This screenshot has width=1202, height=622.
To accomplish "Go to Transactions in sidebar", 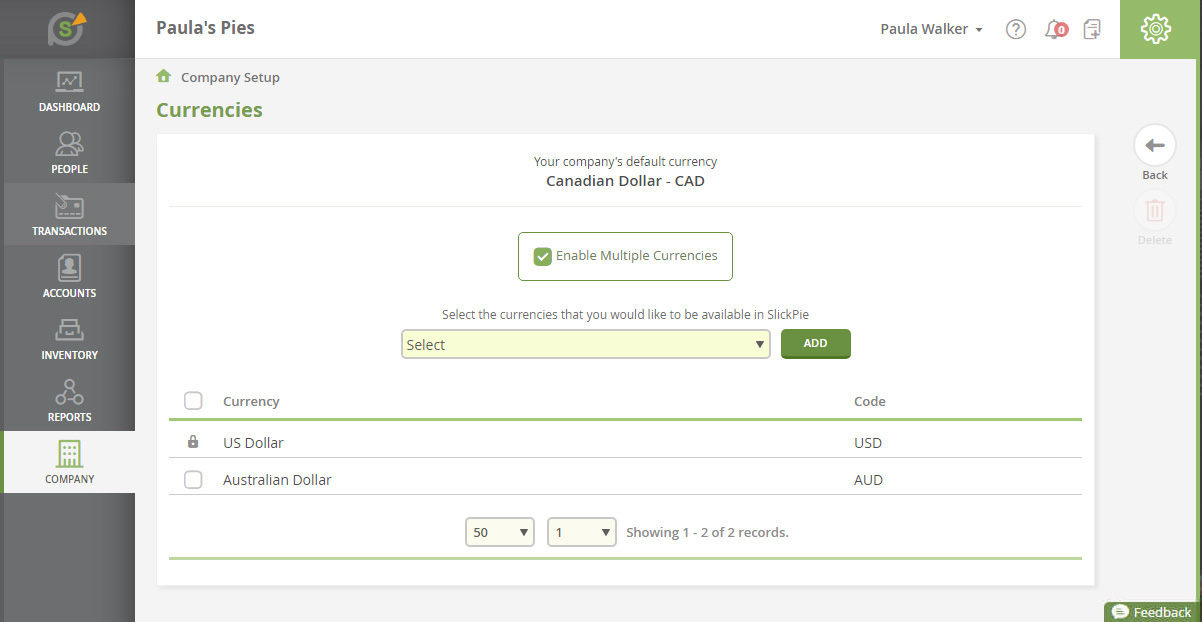I will pos(69,214).
